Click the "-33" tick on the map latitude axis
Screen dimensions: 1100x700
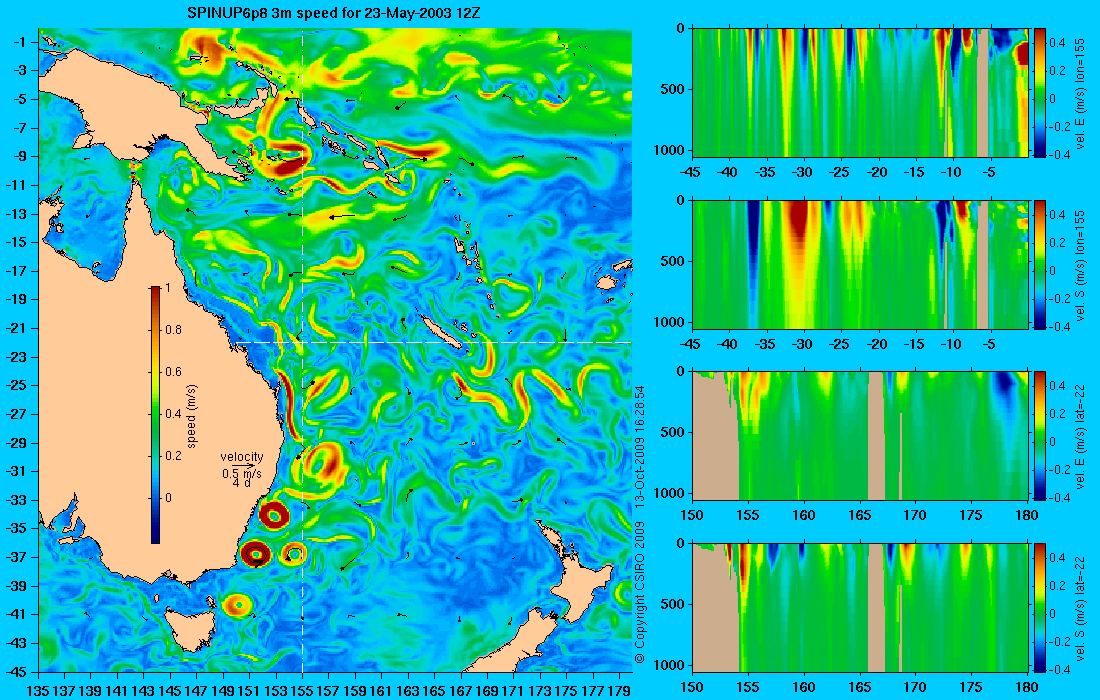pyautogui.click(x=17, y=500)
